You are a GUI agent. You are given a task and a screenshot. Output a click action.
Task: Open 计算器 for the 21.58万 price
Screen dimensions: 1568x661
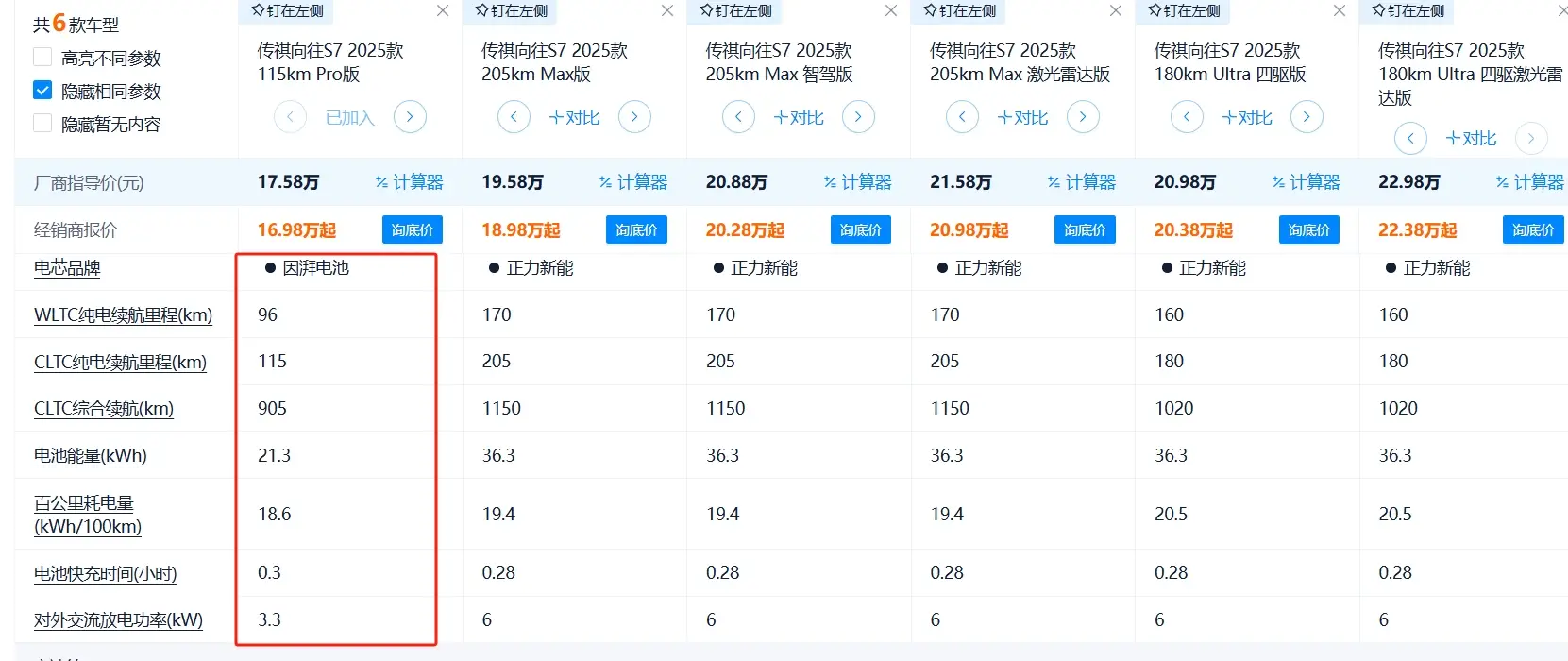(x=1082, y=182)
